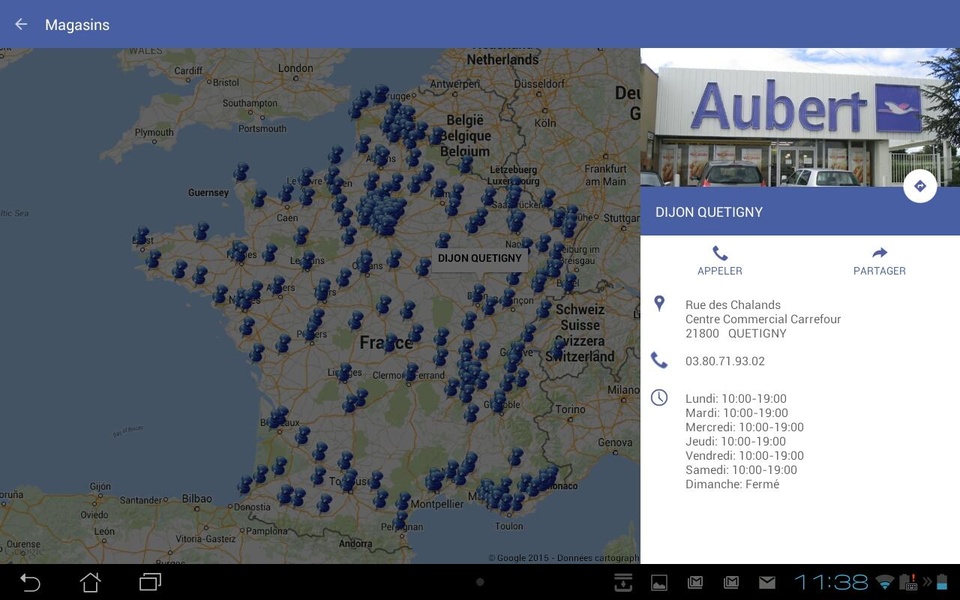Screen dimensions: 960x600
Task: Tap the APPELER phone icon
Action: [x=720, y=253]
